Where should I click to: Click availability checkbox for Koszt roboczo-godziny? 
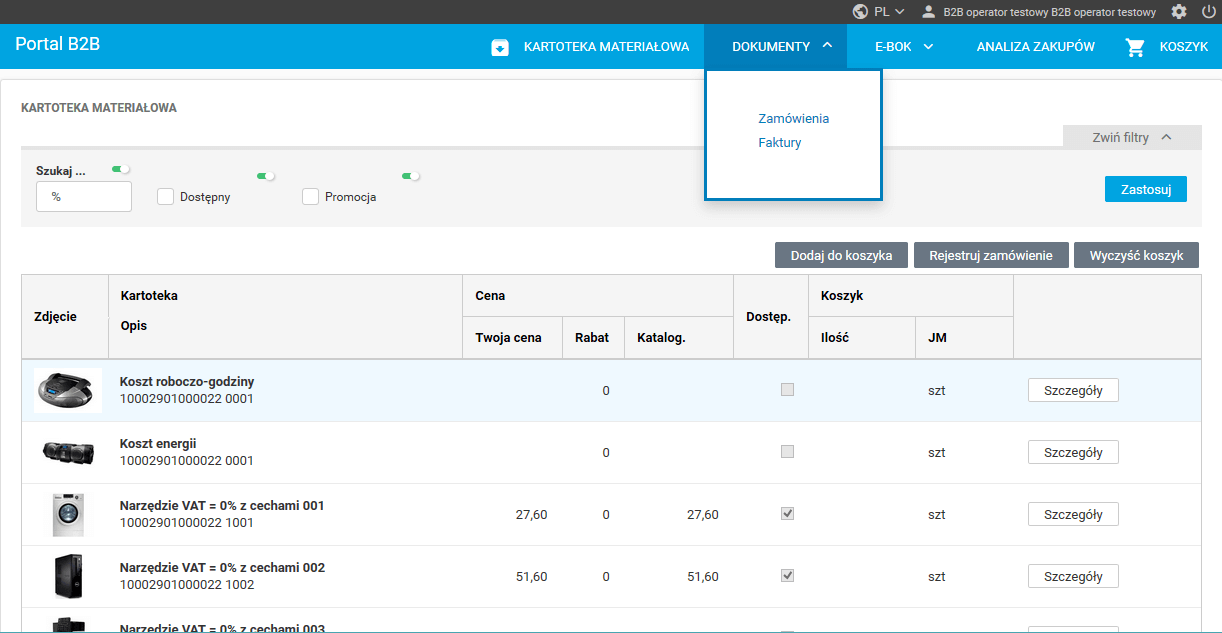[787, 390]
